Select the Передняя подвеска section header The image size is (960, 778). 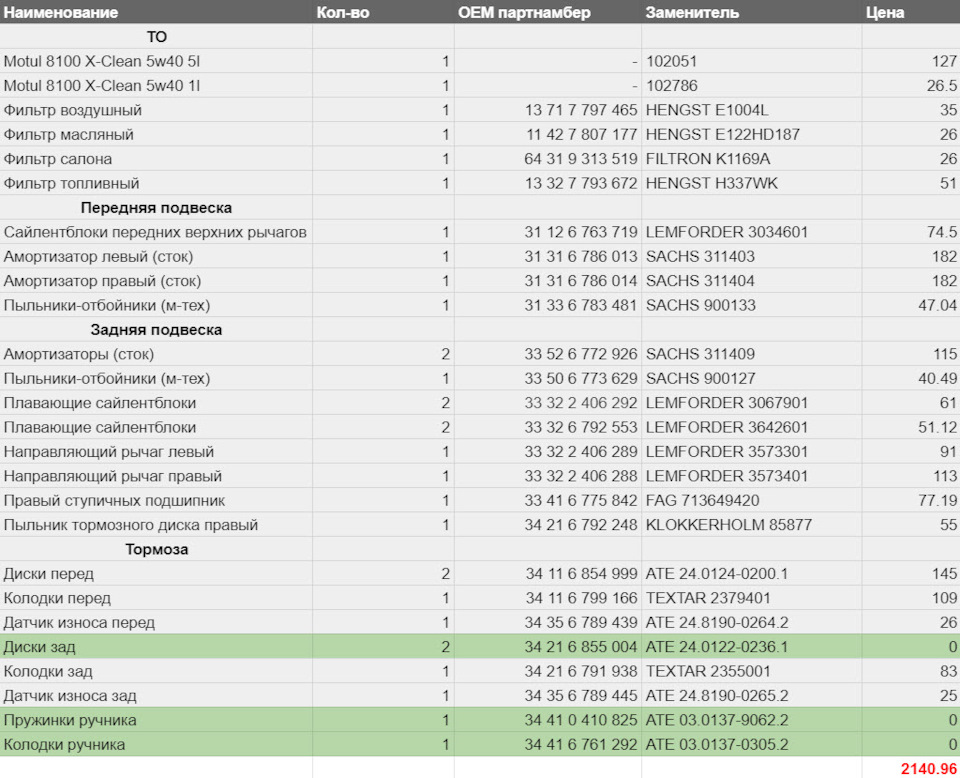point(156,208)
